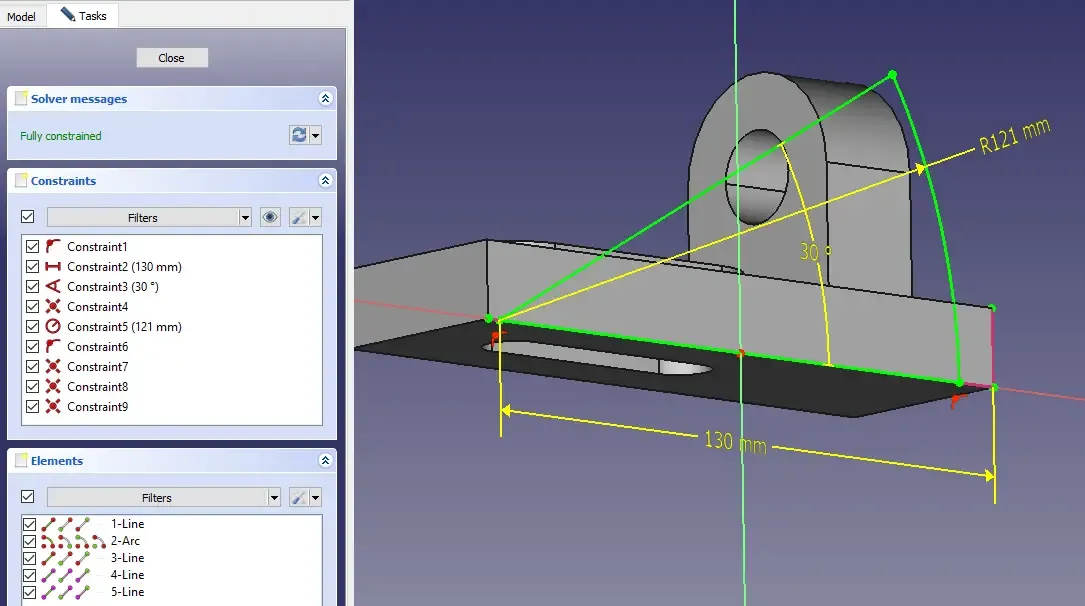Click the elements settings tool icon

coord(299,498)
